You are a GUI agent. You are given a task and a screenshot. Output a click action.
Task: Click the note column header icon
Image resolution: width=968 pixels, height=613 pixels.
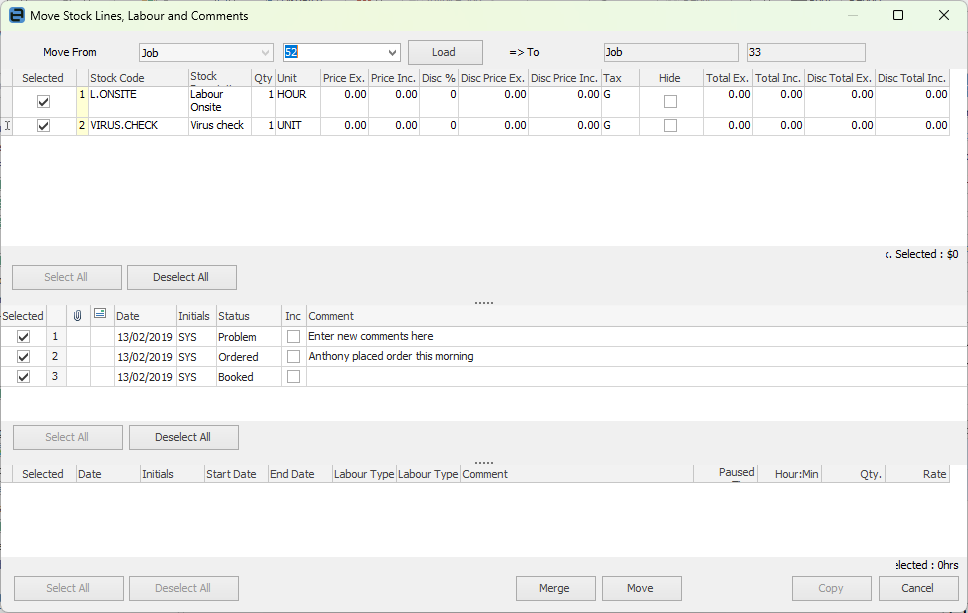click(x=100, y=314)
